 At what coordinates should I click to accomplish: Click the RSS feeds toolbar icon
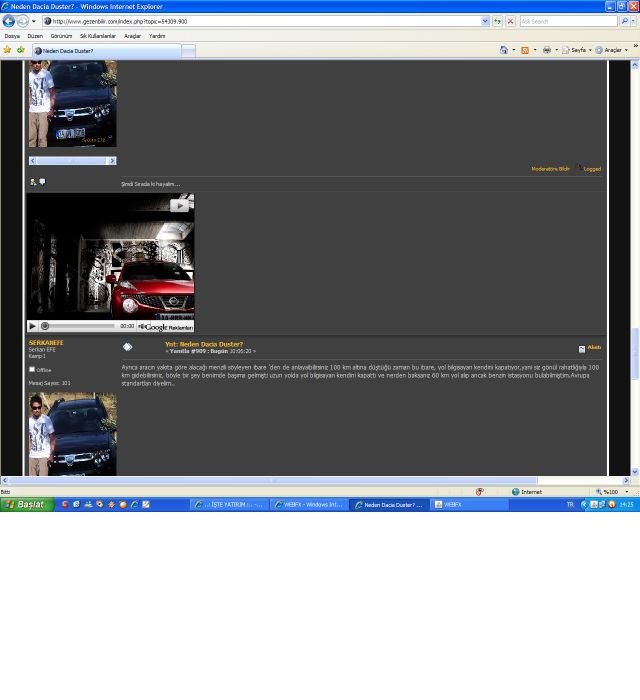tap(525, 50)
